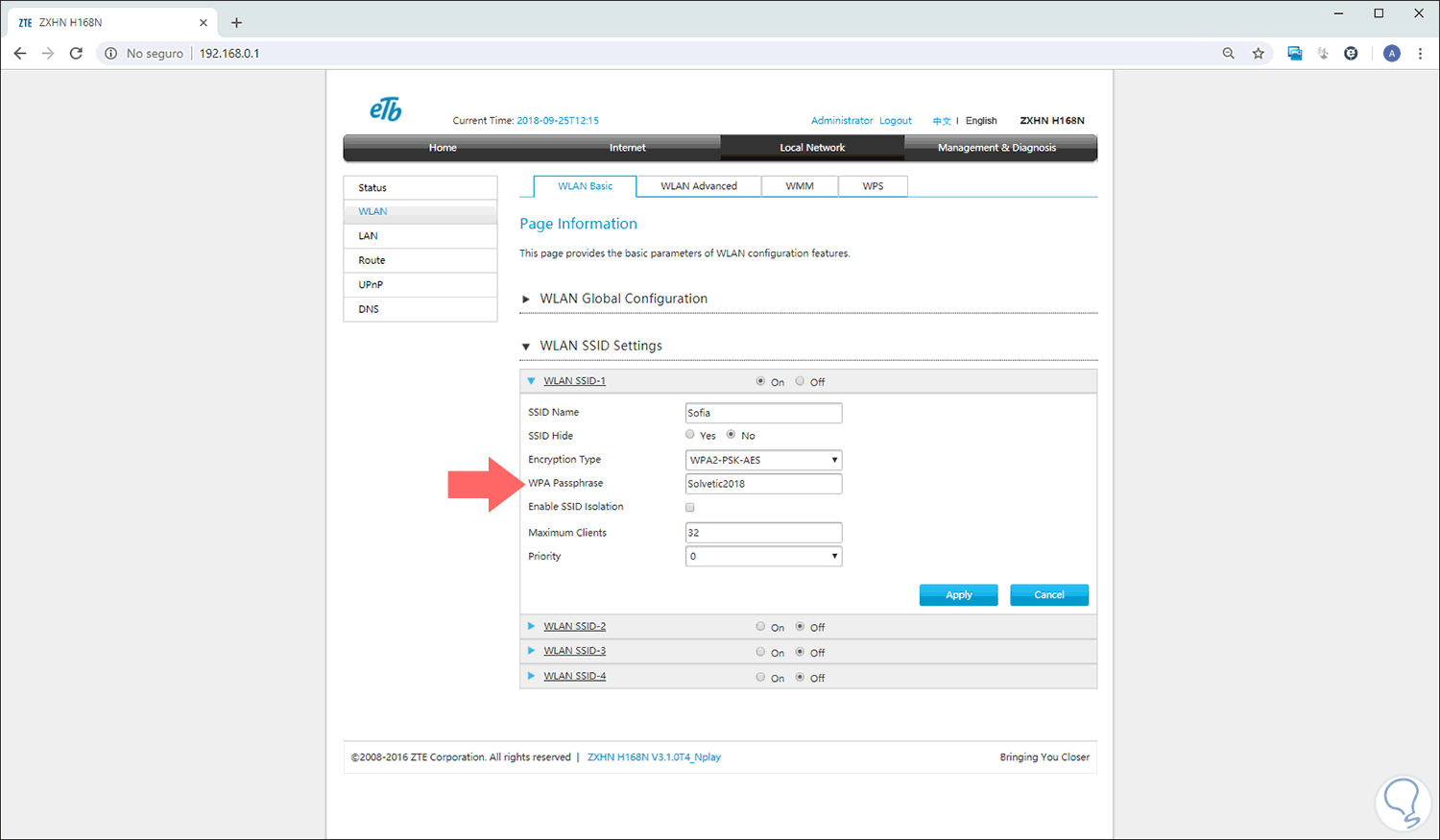Log out of the router
Viewport: 1440px width, 840px height.
tap(896, 121)
